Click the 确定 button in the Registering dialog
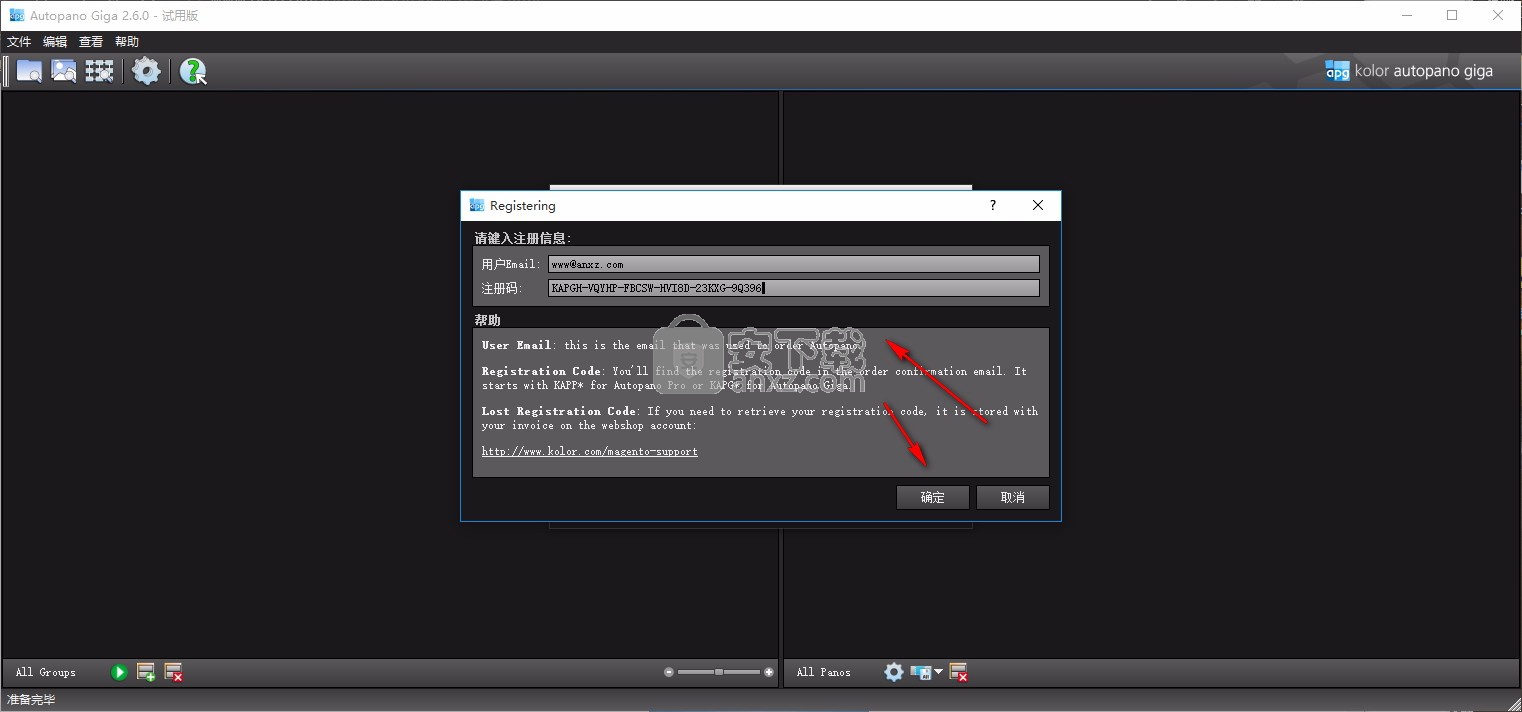 tap(933, 497)
